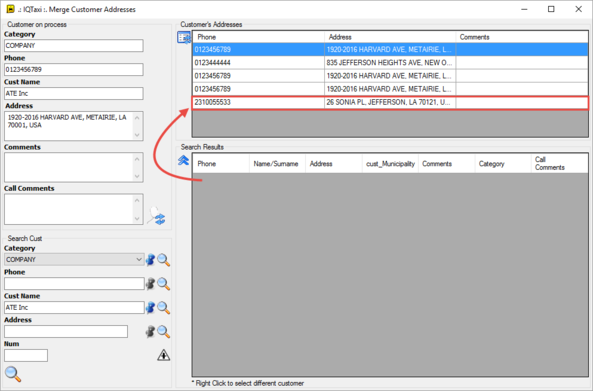Click the swap icon near Call Comments
The height and width of the screenshot is (391, 593).
pyautogui.click(x=157, y=216)
